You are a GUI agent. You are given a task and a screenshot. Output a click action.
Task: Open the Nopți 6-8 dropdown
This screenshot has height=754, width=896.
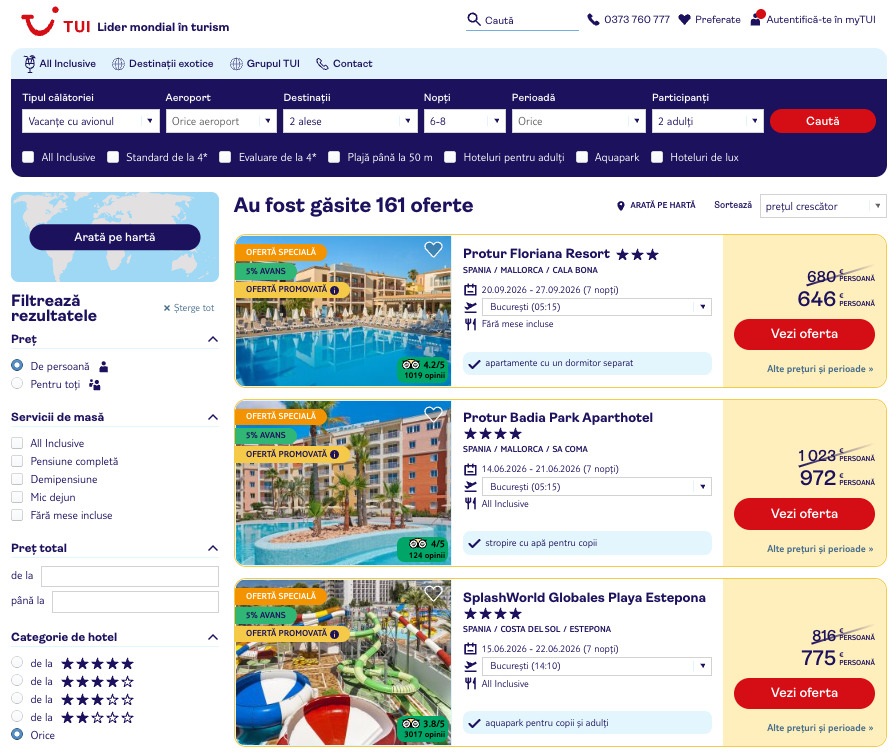(464, 121)
